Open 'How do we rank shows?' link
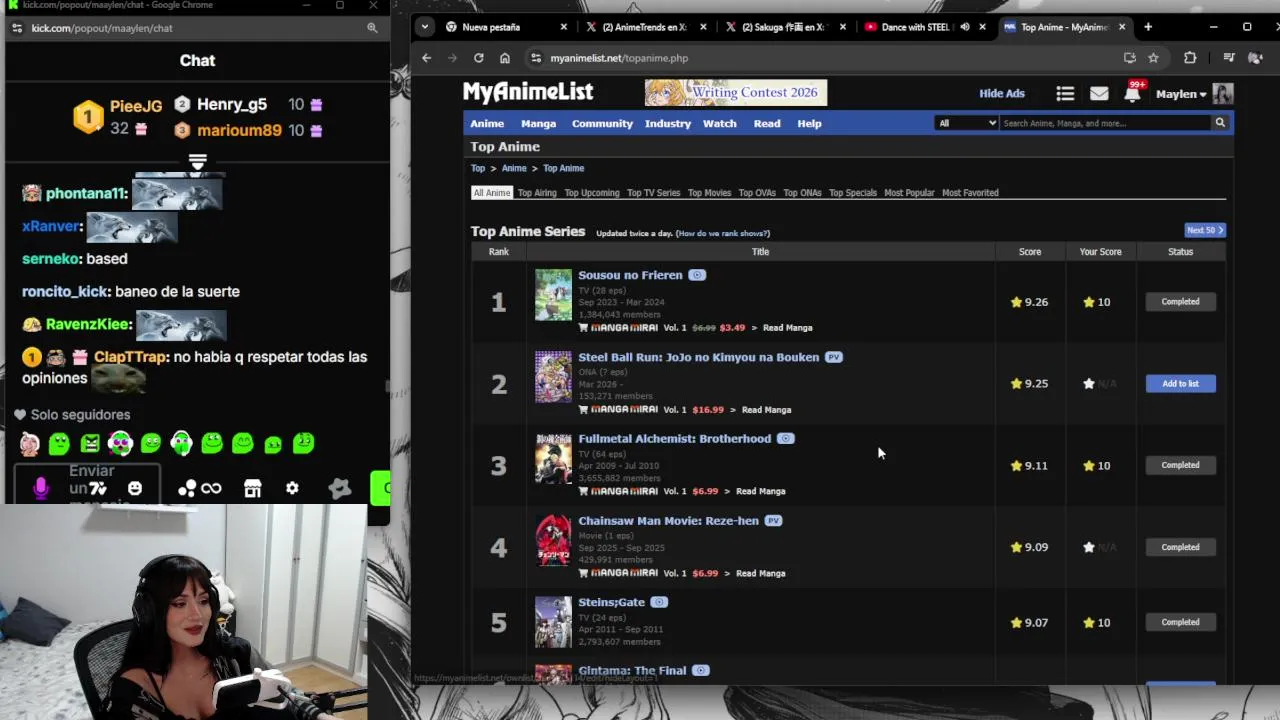The image size is (1280, 720). 722,234
